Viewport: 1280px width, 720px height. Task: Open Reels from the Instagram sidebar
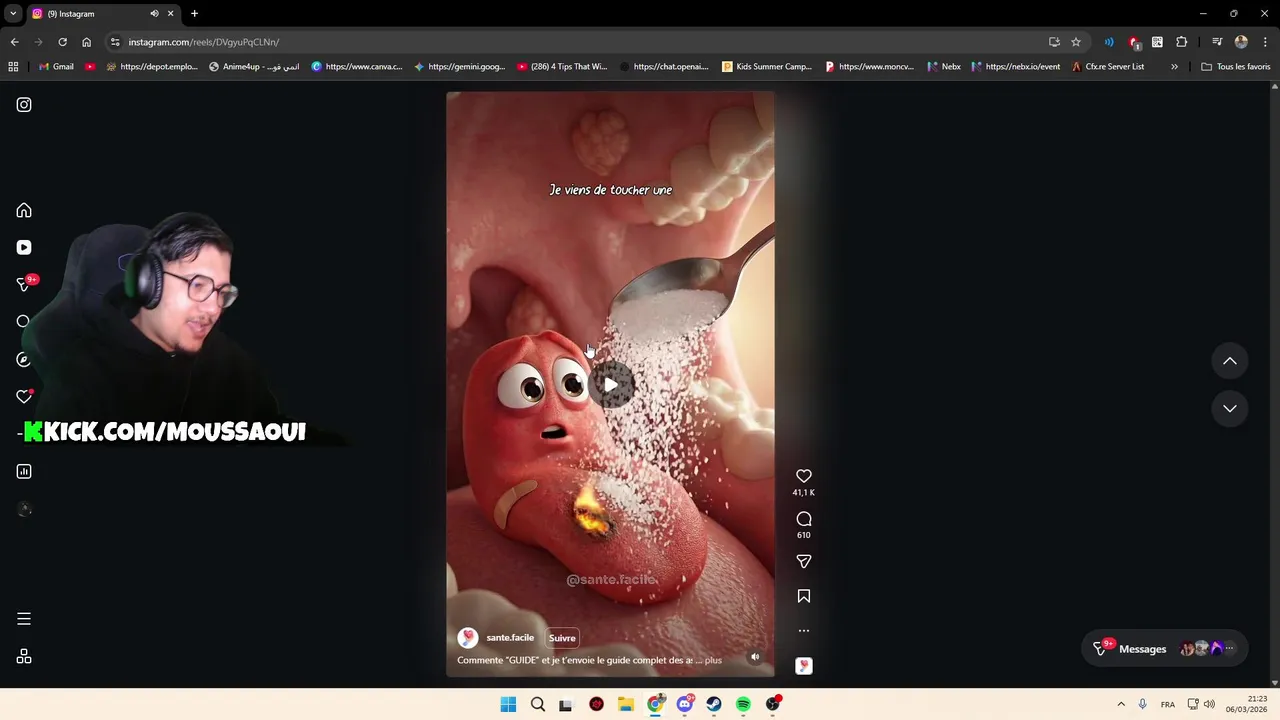(x=24, y=247)
